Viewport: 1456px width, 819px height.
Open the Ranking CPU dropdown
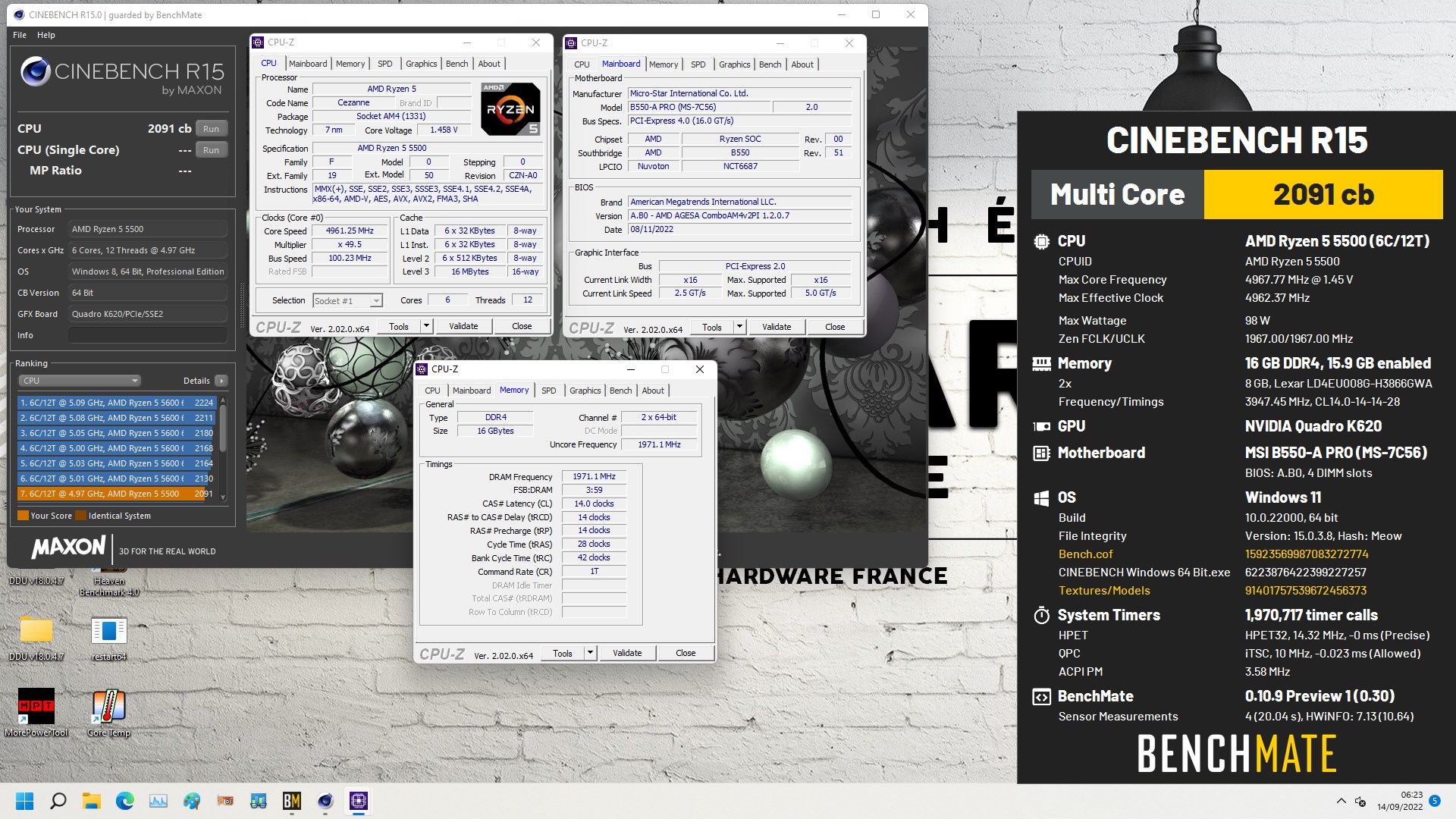point(80,381)
